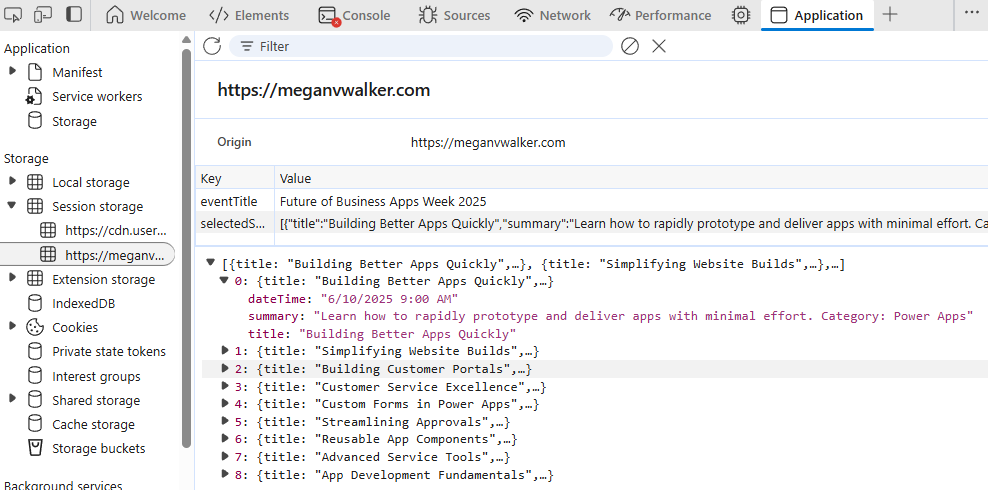Image resolution: width=988 pixels, height=490 pixels.
Task: Toggle device emulation icon
Action: tap(43, 15)
